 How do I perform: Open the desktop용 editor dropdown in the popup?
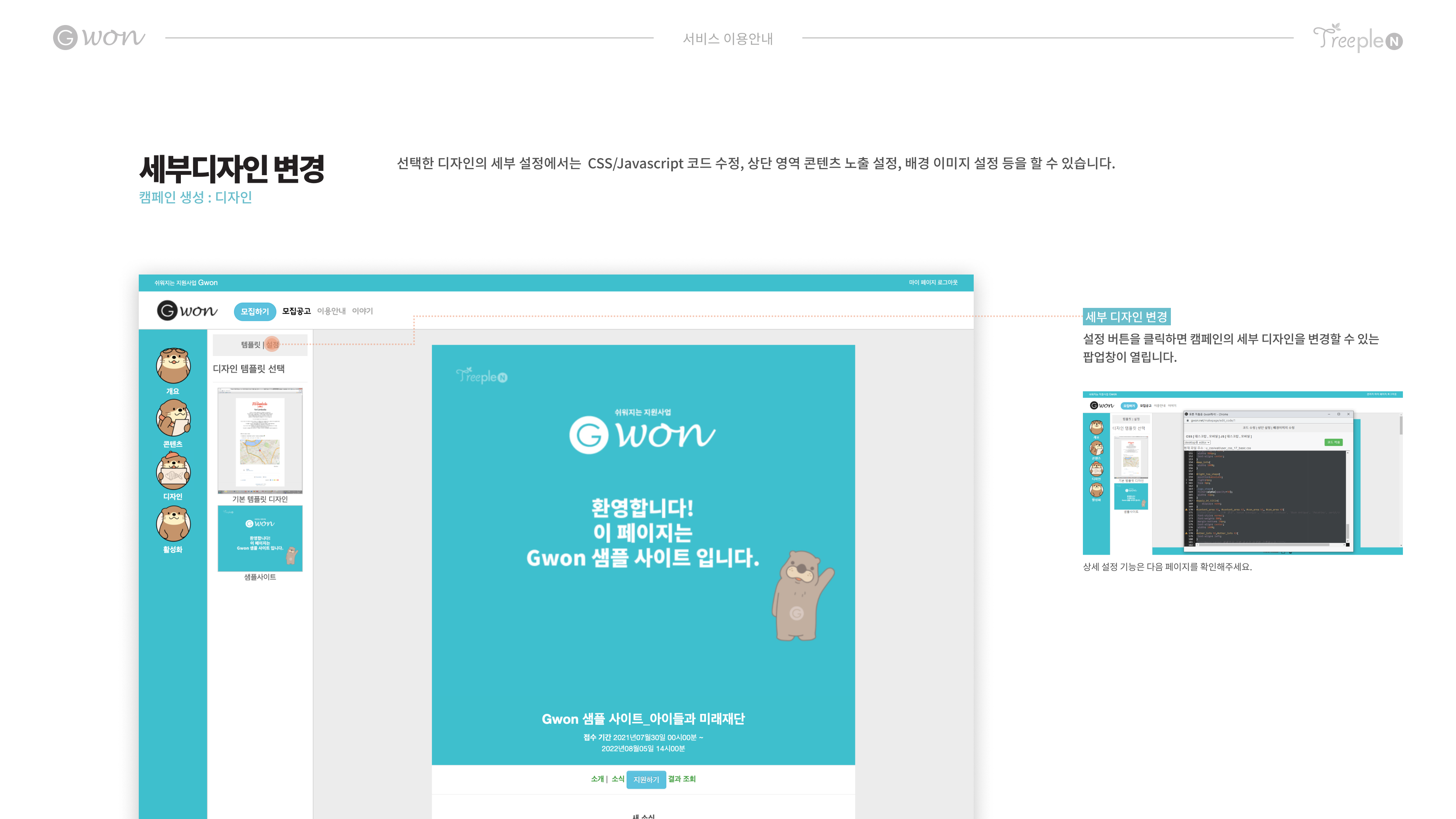1197,442
